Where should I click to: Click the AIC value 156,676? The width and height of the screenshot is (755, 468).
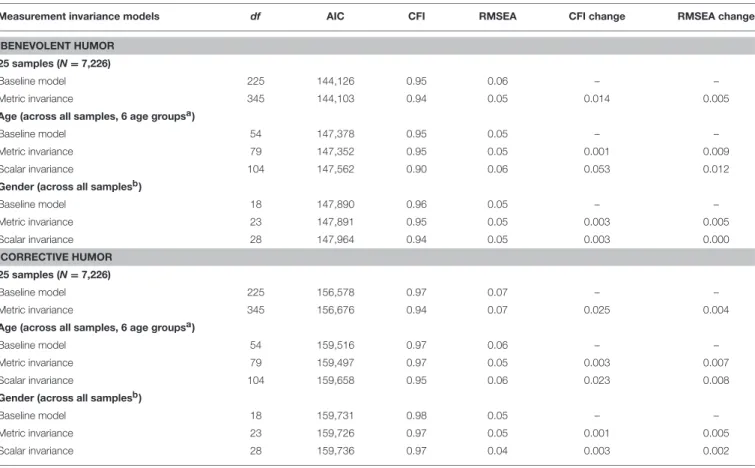(x=336, y=310)
